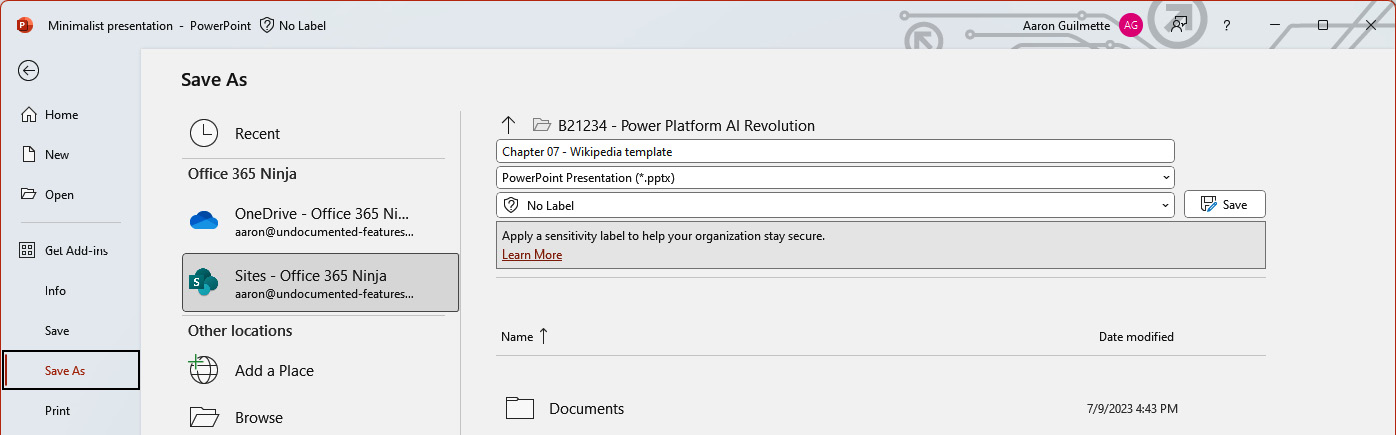The image size is (1396, 435).
Task: Minimize the PowerPoint window
Action: [x=1276, y=25]
